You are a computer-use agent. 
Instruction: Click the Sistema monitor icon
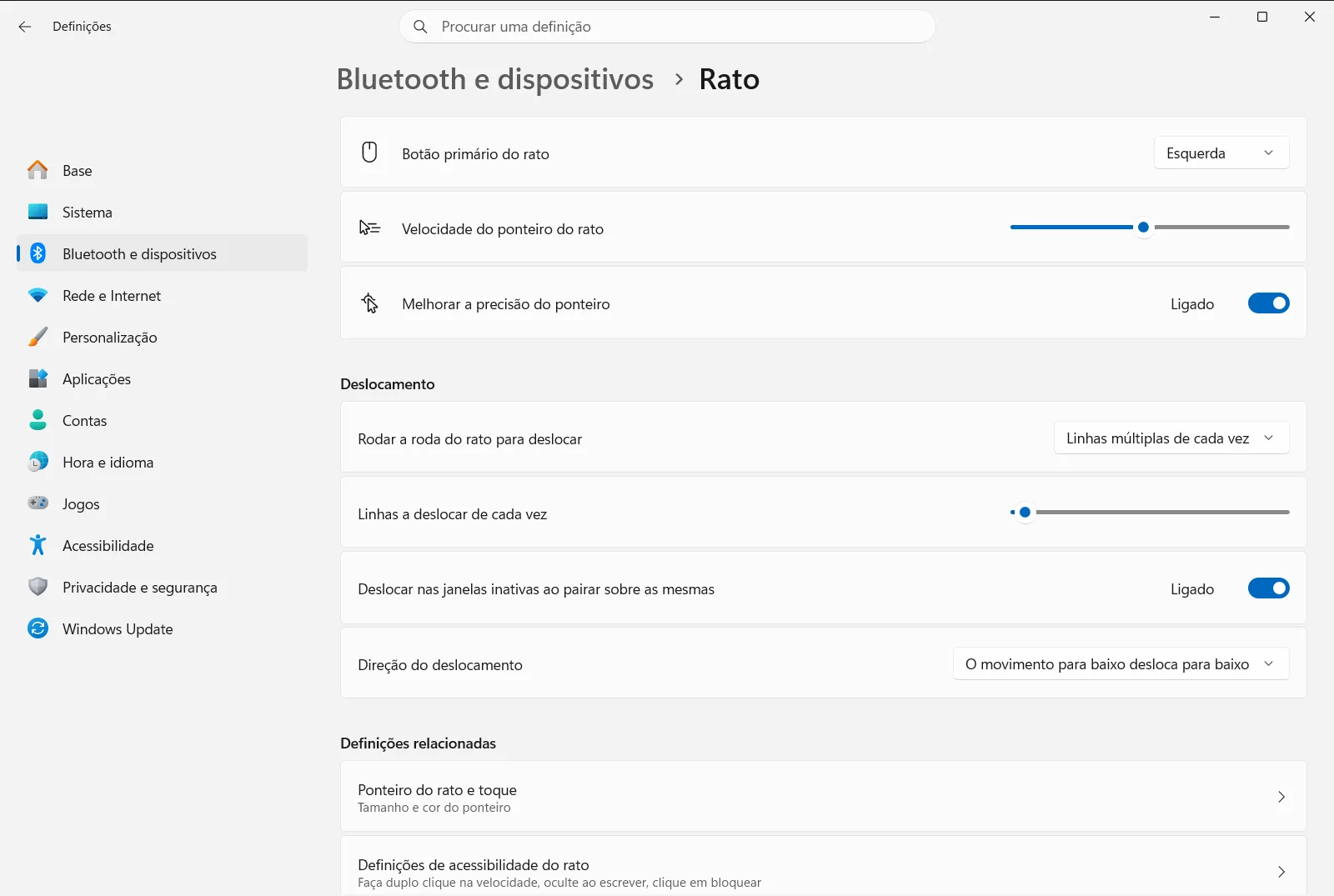[x=38, y=212]
